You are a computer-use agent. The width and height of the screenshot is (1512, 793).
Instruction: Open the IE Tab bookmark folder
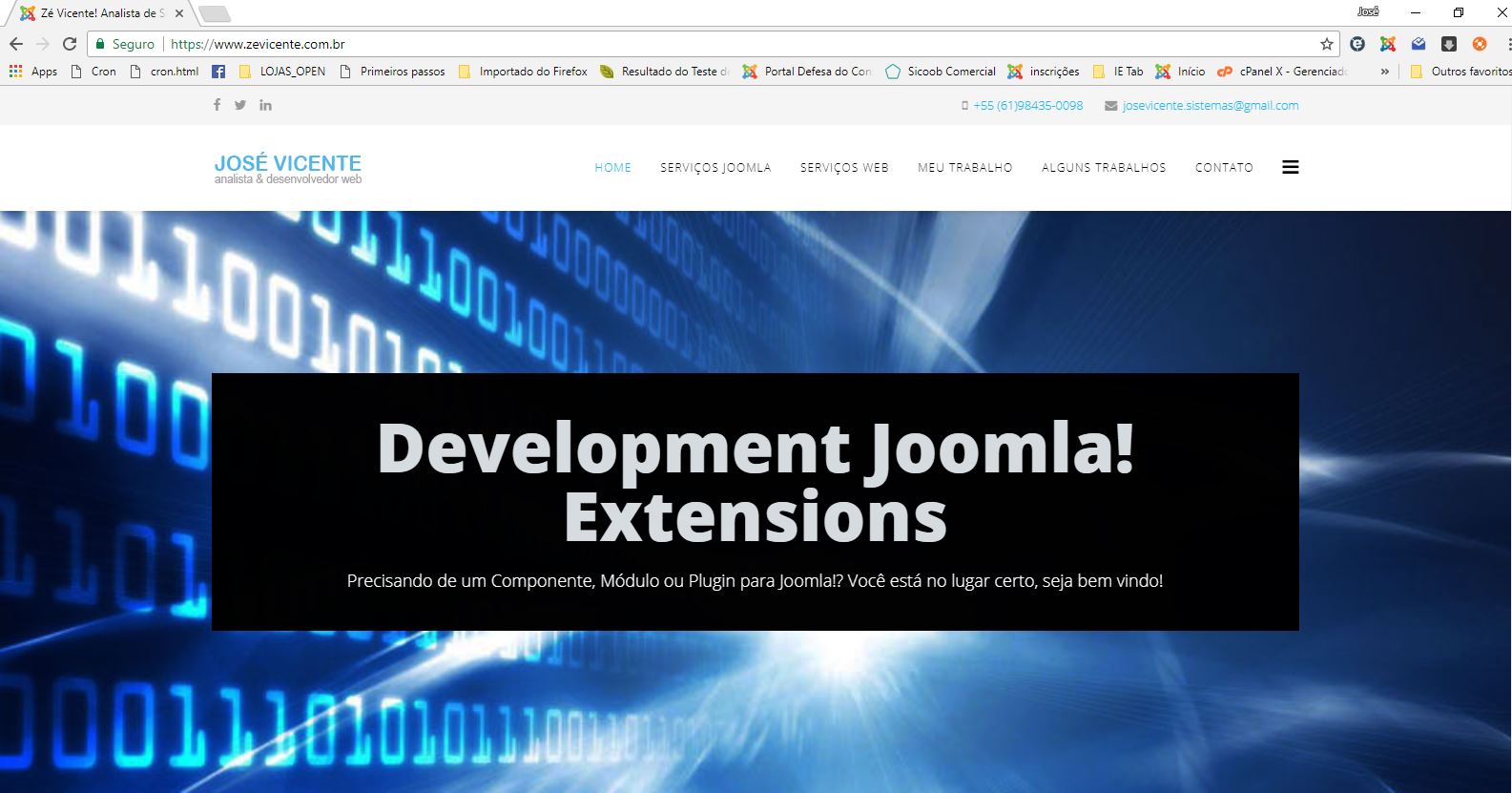click(x=1118, y=72)
